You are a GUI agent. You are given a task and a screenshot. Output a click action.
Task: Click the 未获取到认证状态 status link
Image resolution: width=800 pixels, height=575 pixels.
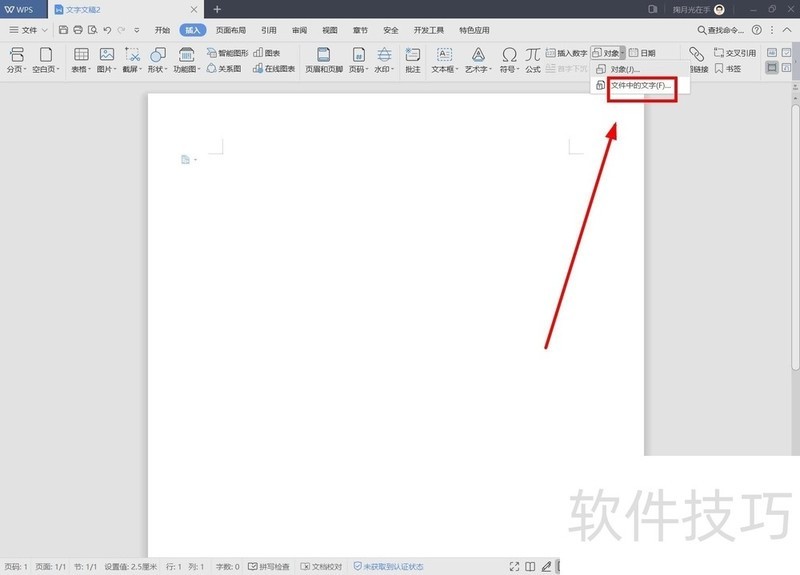click(389, 566)
